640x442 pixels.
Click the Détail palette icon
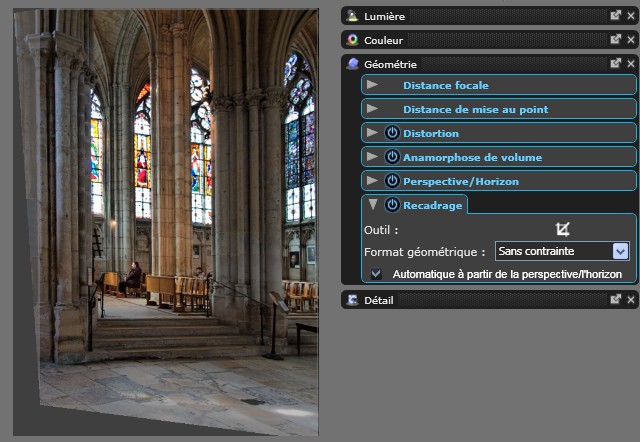click(x=352, y=300)
